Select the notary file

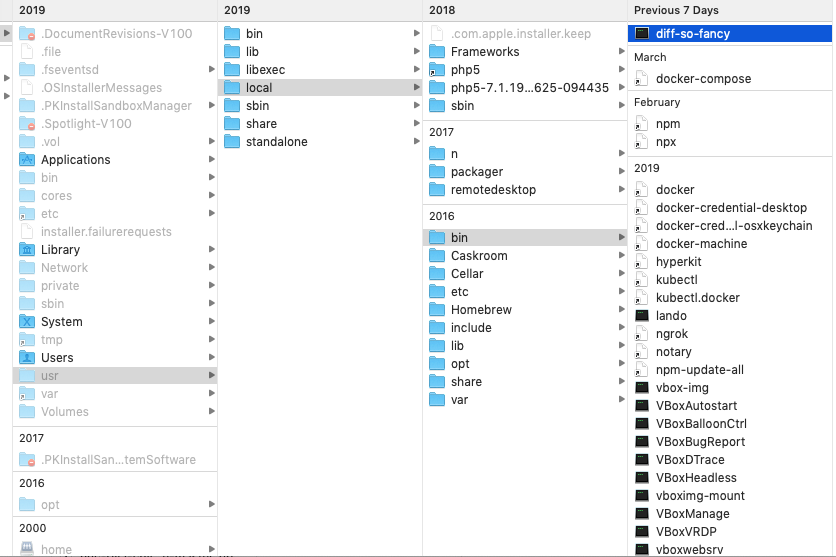pyautogui.click(x=673, y=352)
